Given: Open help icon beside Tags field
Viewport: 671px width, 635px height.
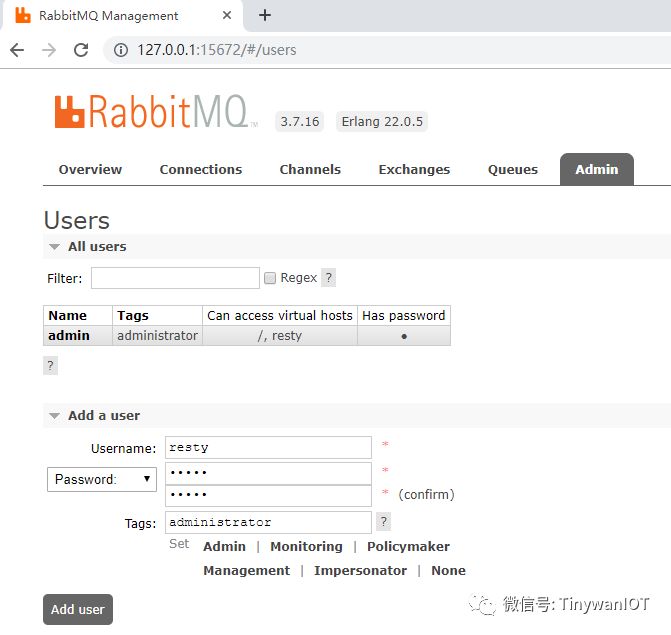Looking at the screenshot, I should point(383,521).
